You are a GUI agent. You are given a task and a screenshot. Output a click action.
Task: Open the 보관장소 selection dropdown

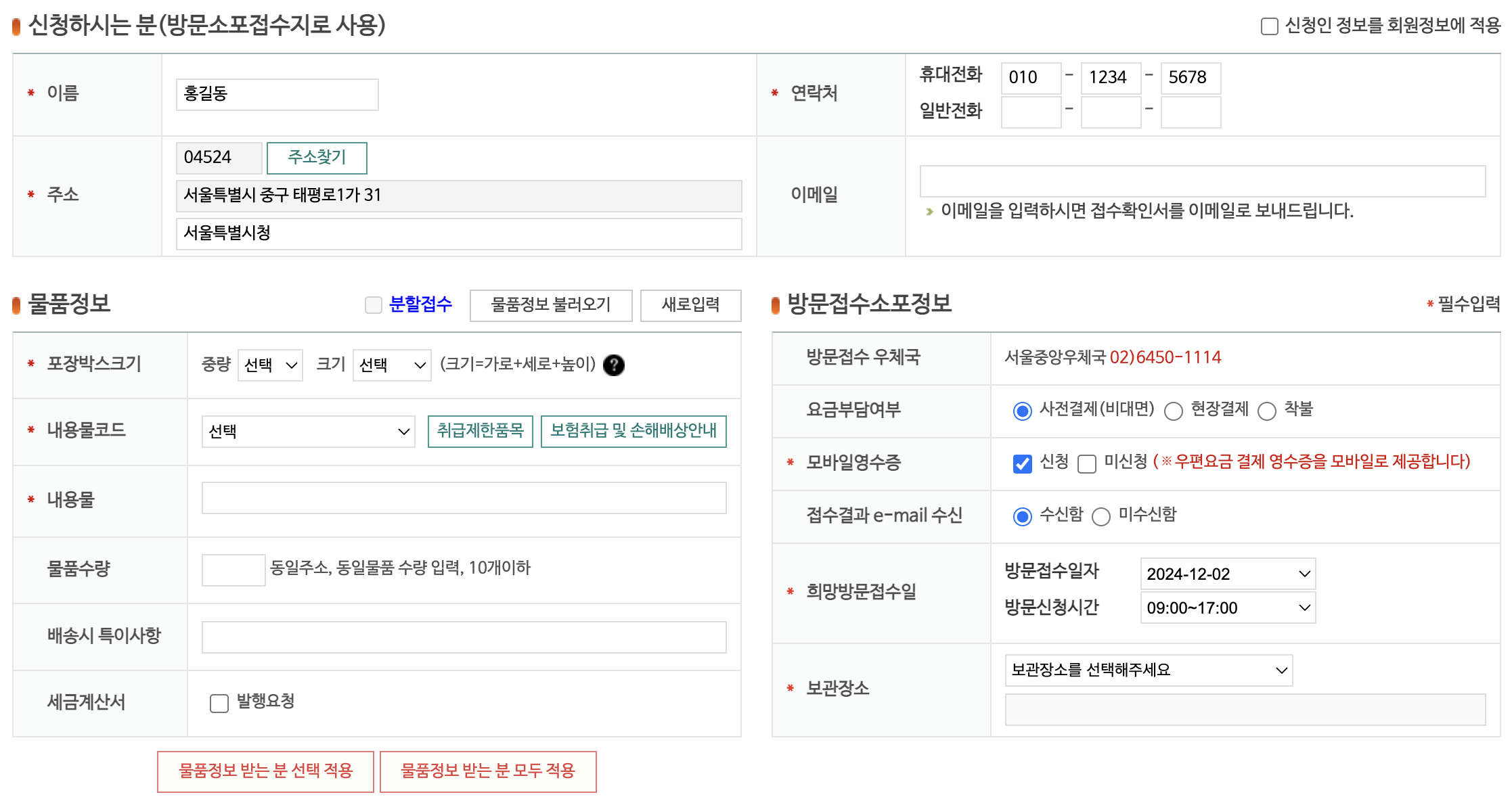(1148, 670)
